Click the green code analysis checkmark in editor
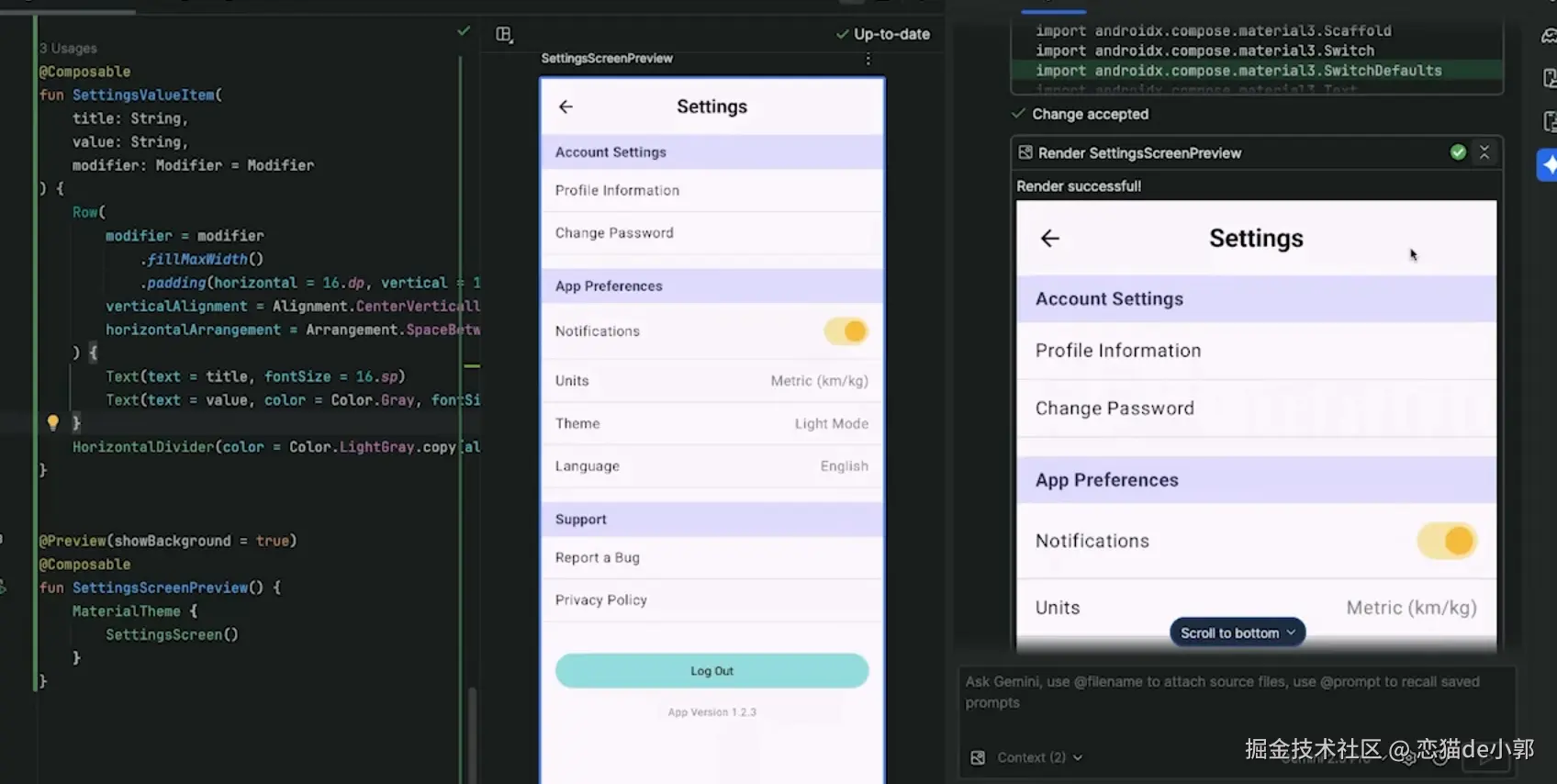Screen dimensions: 1557x784 [x=464, y=31]
